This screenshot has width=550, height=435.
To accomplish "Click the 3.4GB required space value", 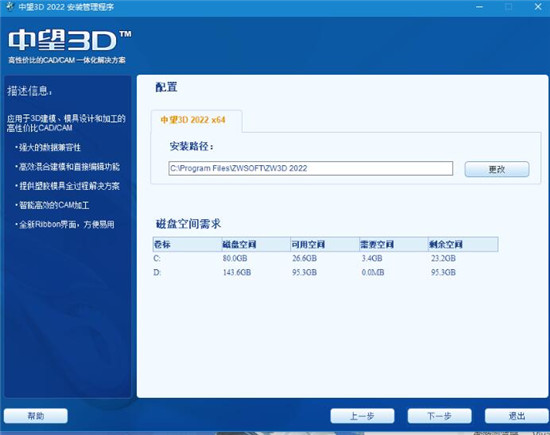I will [372, 259].
